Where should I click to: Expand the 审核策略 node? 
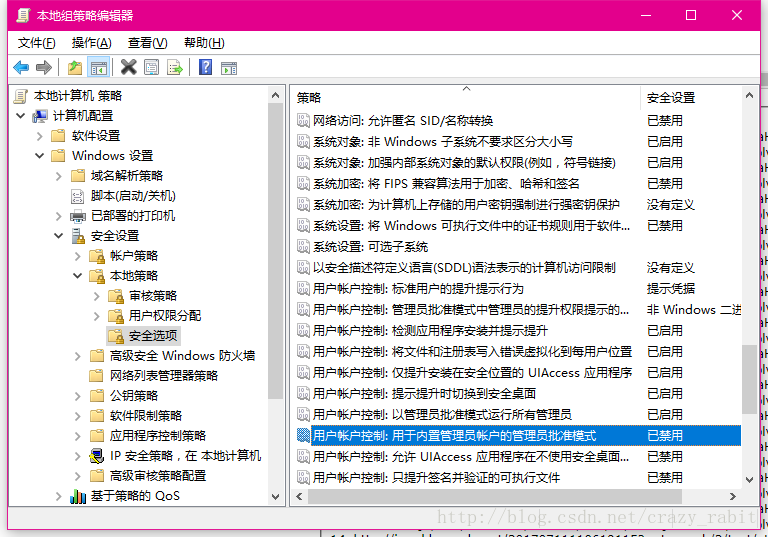pyautogui.click(x=96, y=296)
